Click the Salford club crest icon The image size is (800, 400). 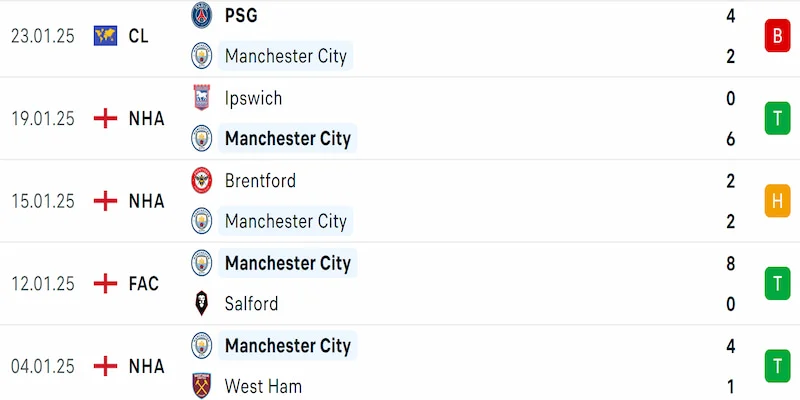(203, 303)
